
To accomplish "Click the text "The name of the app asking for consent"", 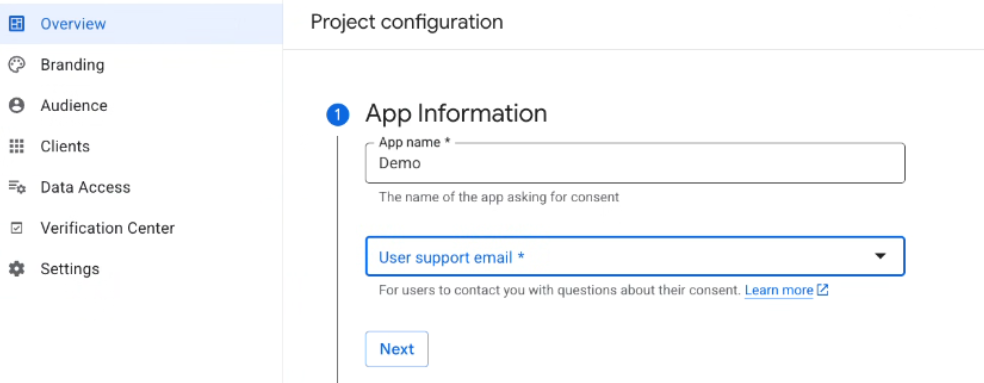I will [x=499, y=197].
